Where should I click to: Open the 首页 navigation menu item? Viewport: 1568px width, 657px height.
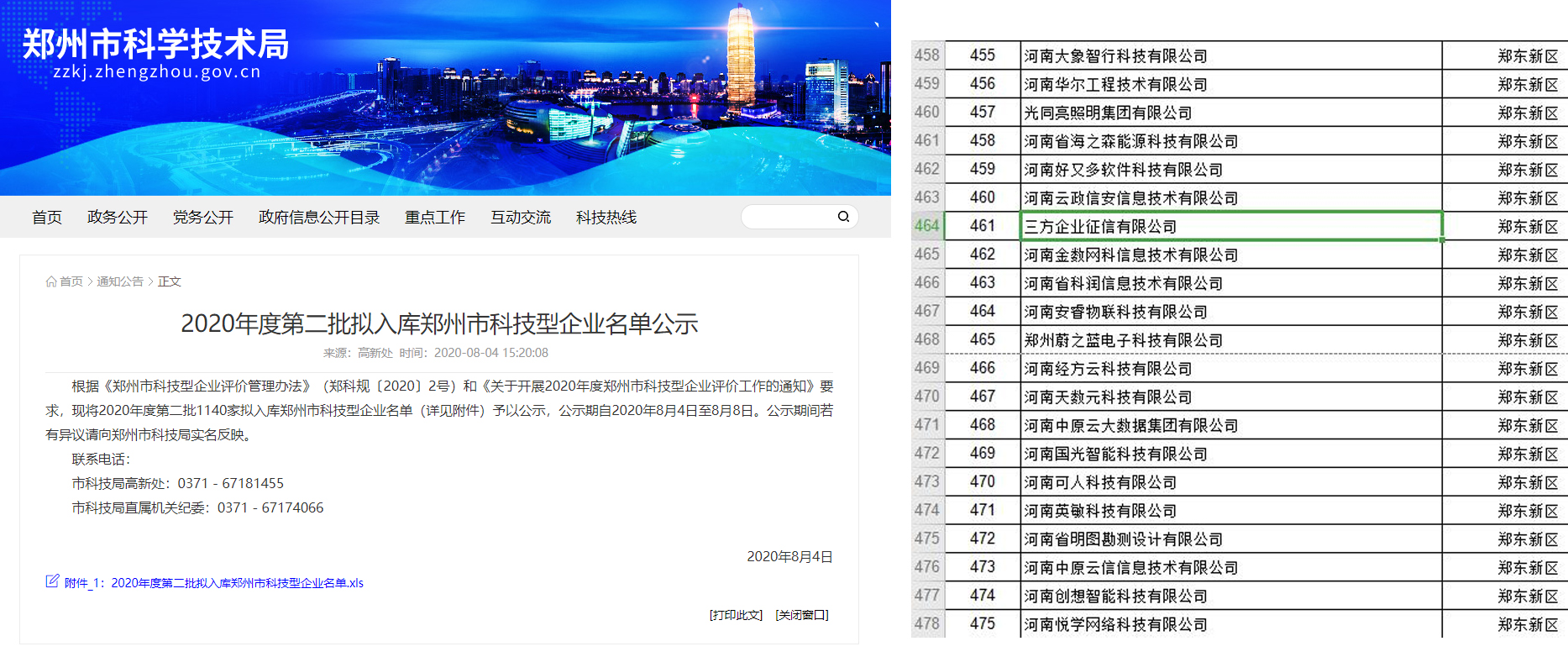pos(47,218)
